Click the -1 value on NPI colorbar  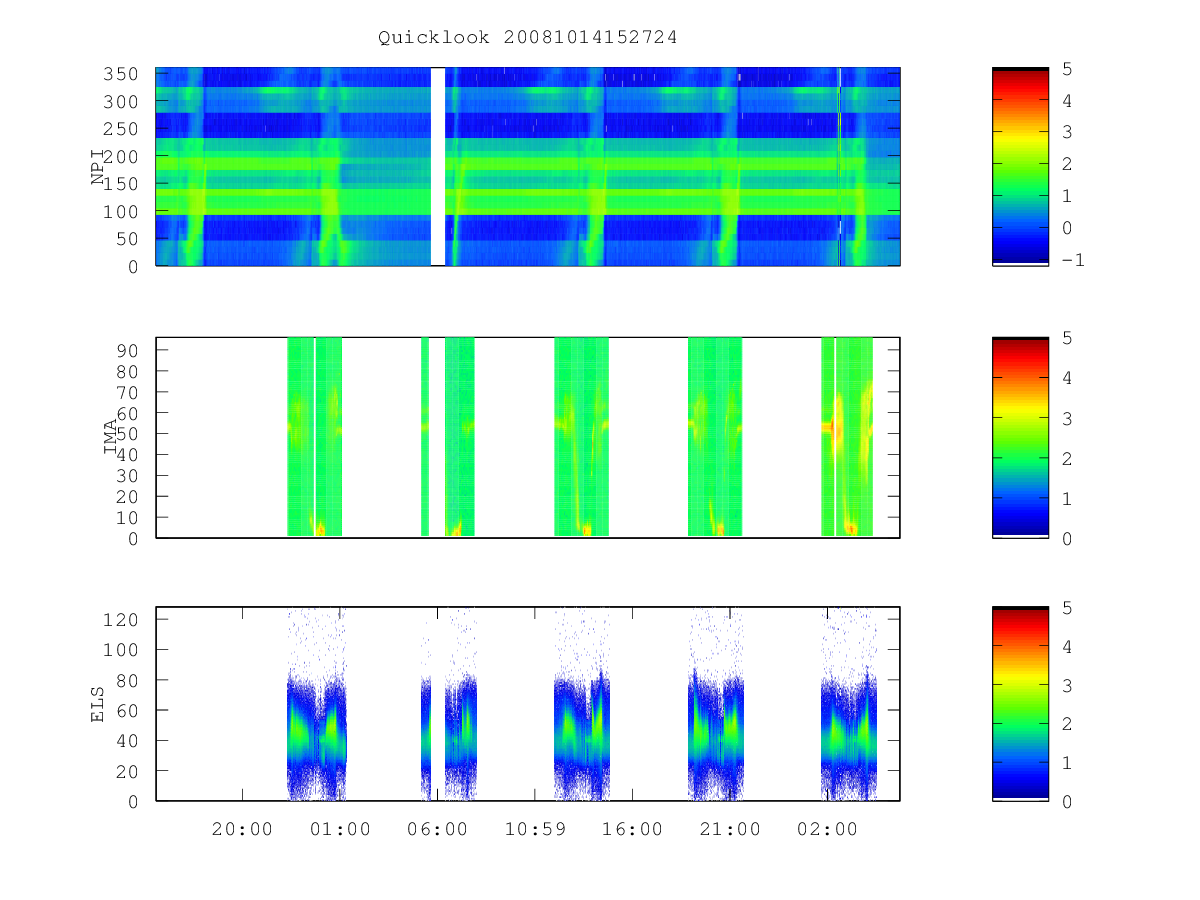(x=1075, y=260)
